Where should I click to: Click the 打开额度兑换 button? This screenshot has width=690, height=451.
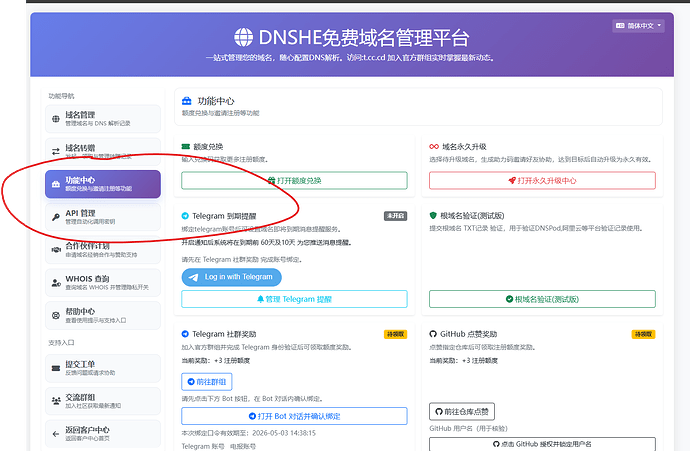point(294,180)
